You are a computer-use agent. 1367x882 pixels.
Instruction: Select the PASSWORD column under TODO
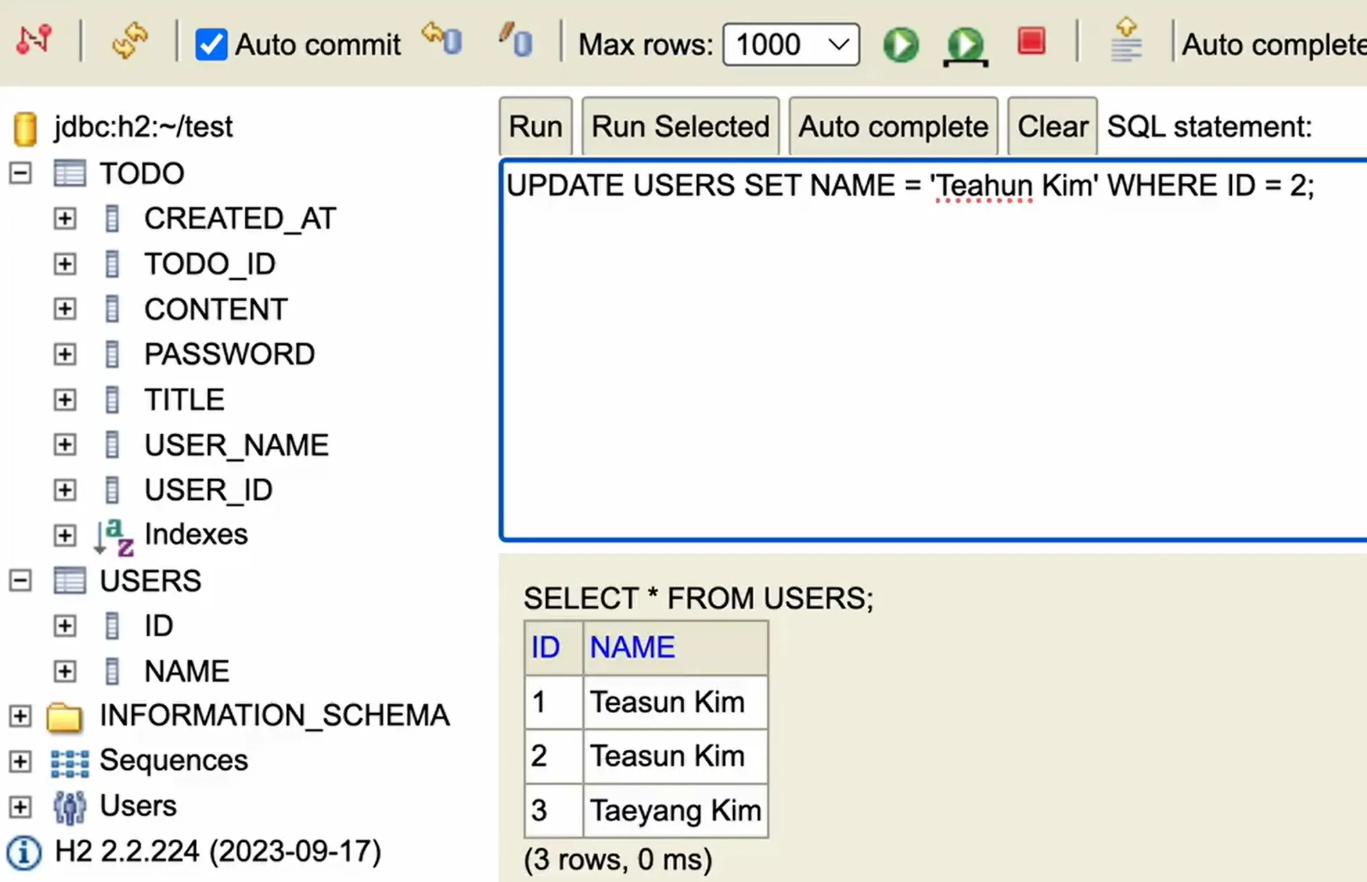click(229, 353)
